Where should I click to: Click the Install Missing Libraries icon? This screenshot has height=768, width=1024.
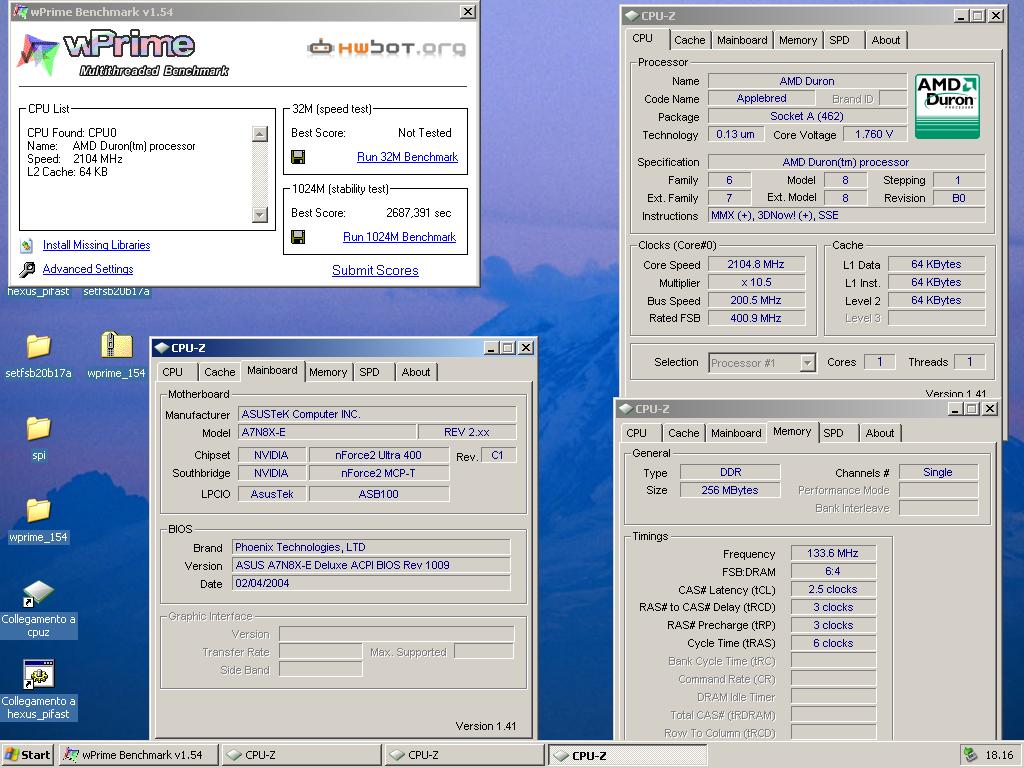click(x=27, y=246)
